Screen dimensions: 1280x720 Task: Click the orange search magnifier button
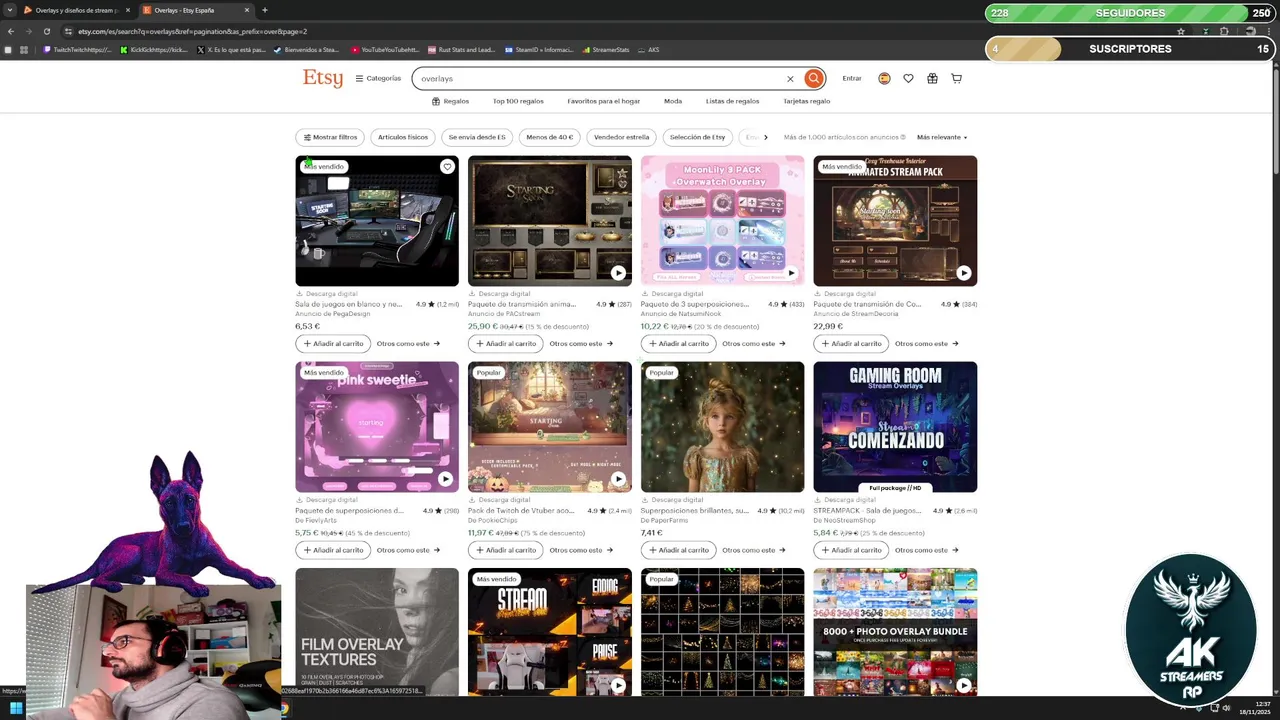pos(814,78)
